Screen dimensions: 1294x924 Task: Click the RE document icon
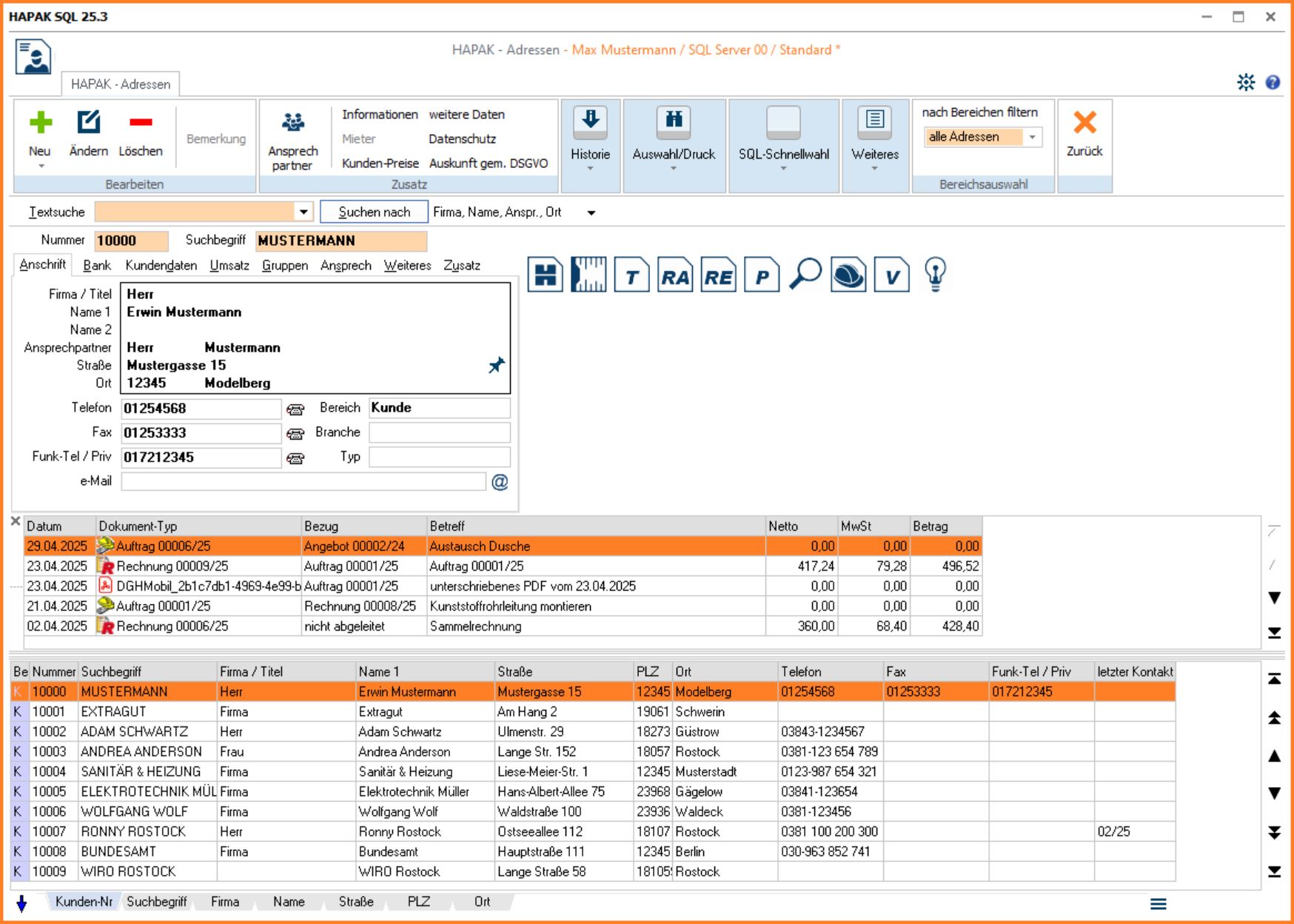pyautogui.click(x=718, y=275)
